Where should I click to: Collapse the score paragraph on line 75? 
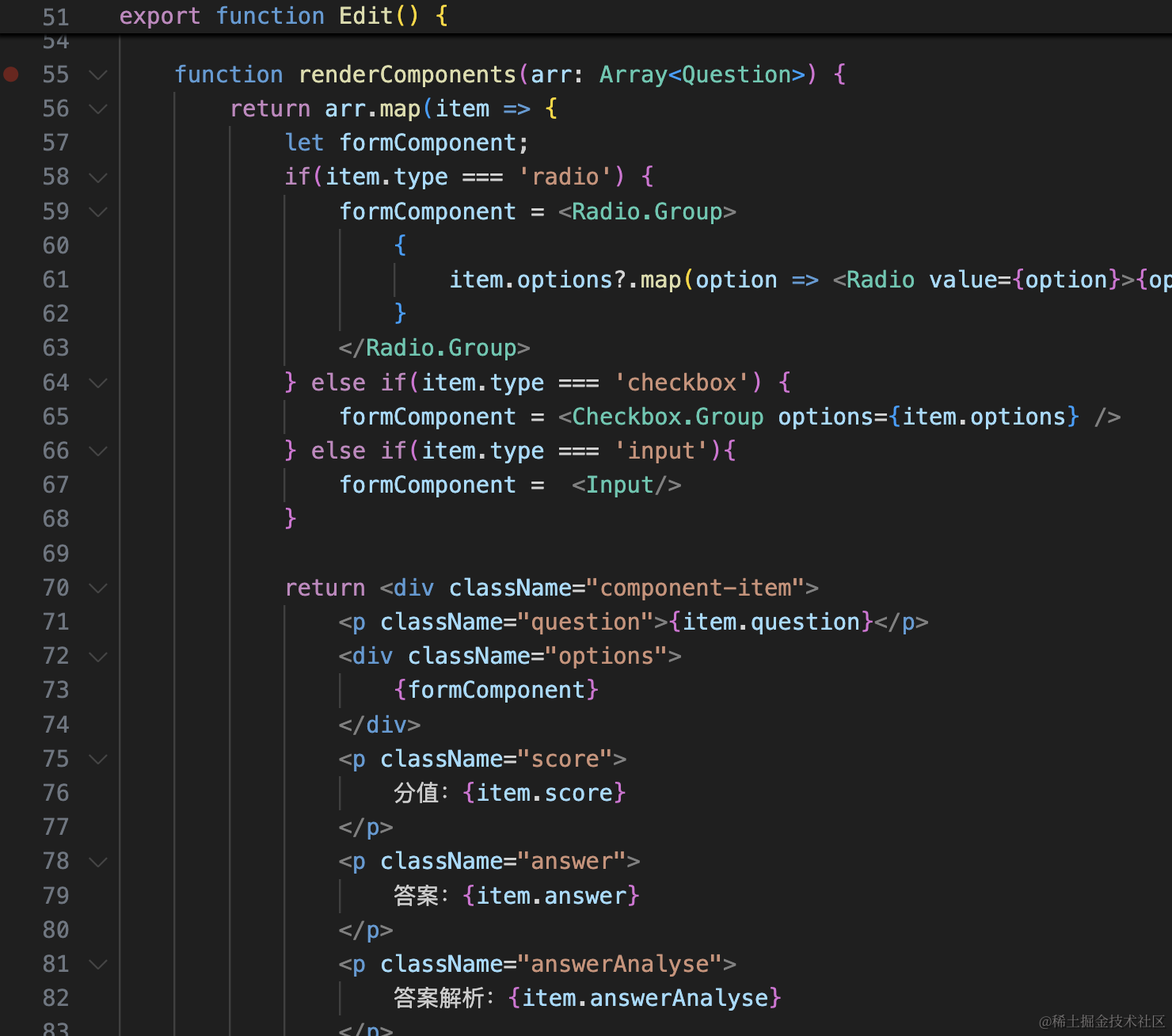98,760
